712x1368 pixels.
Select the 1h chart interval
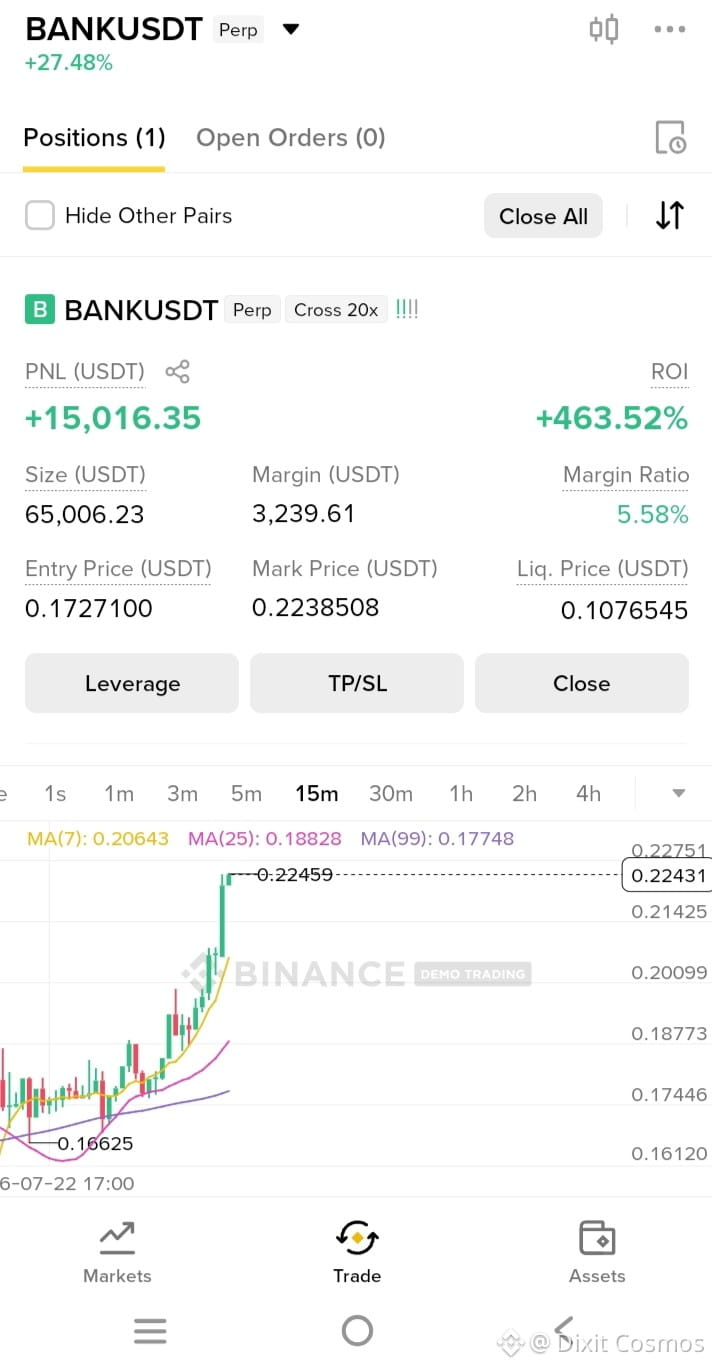click(461, 793)
